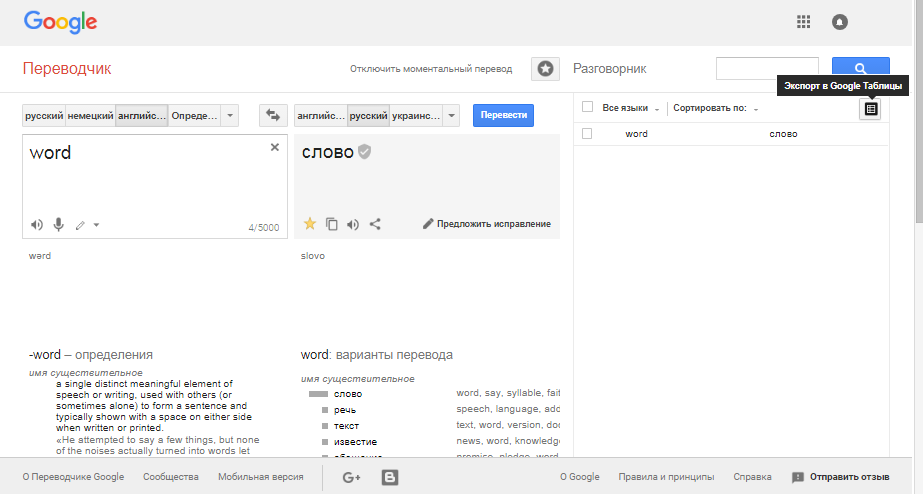This screenshot has width=923, height=494.
Task: Open the Переводчик title link
Action: [67, 68]
